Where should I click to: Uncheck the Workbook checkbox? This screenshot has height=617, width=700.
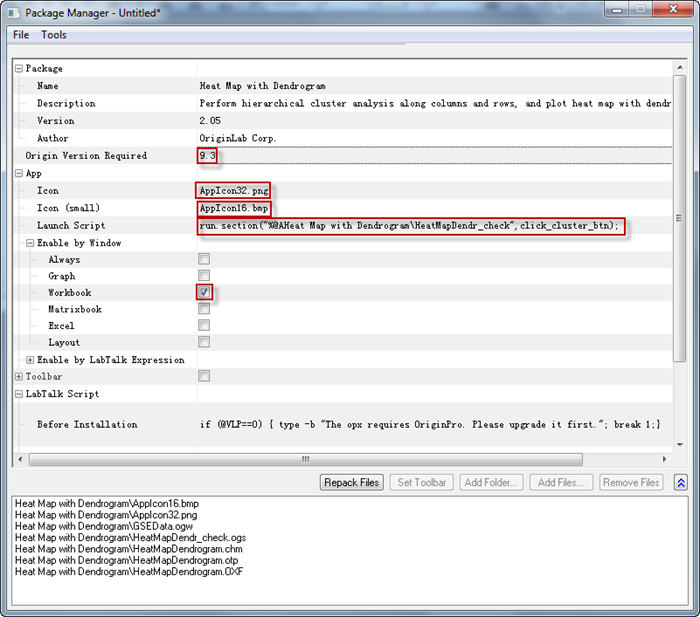[x=204, y=292]
